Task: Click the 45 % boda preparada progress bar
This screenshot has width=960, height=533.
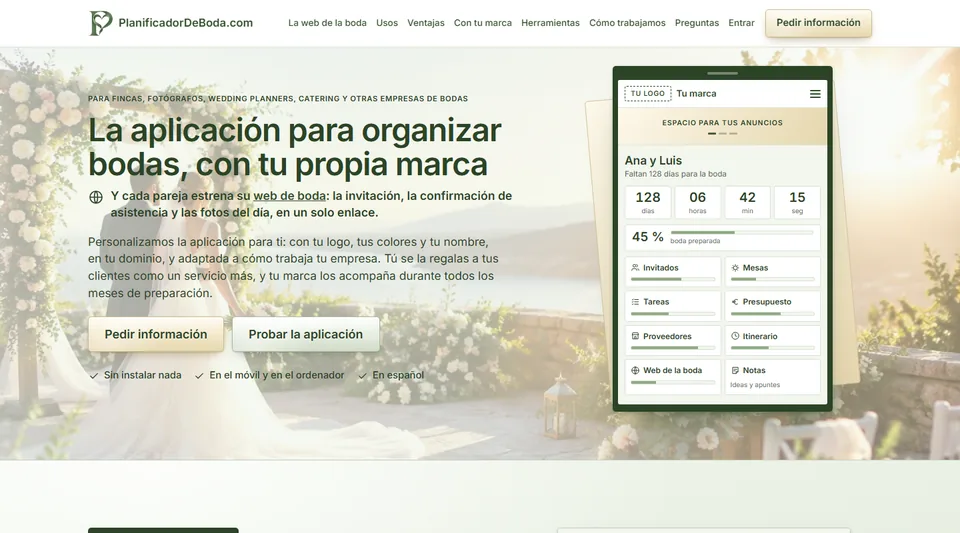Action: point(742,233)
